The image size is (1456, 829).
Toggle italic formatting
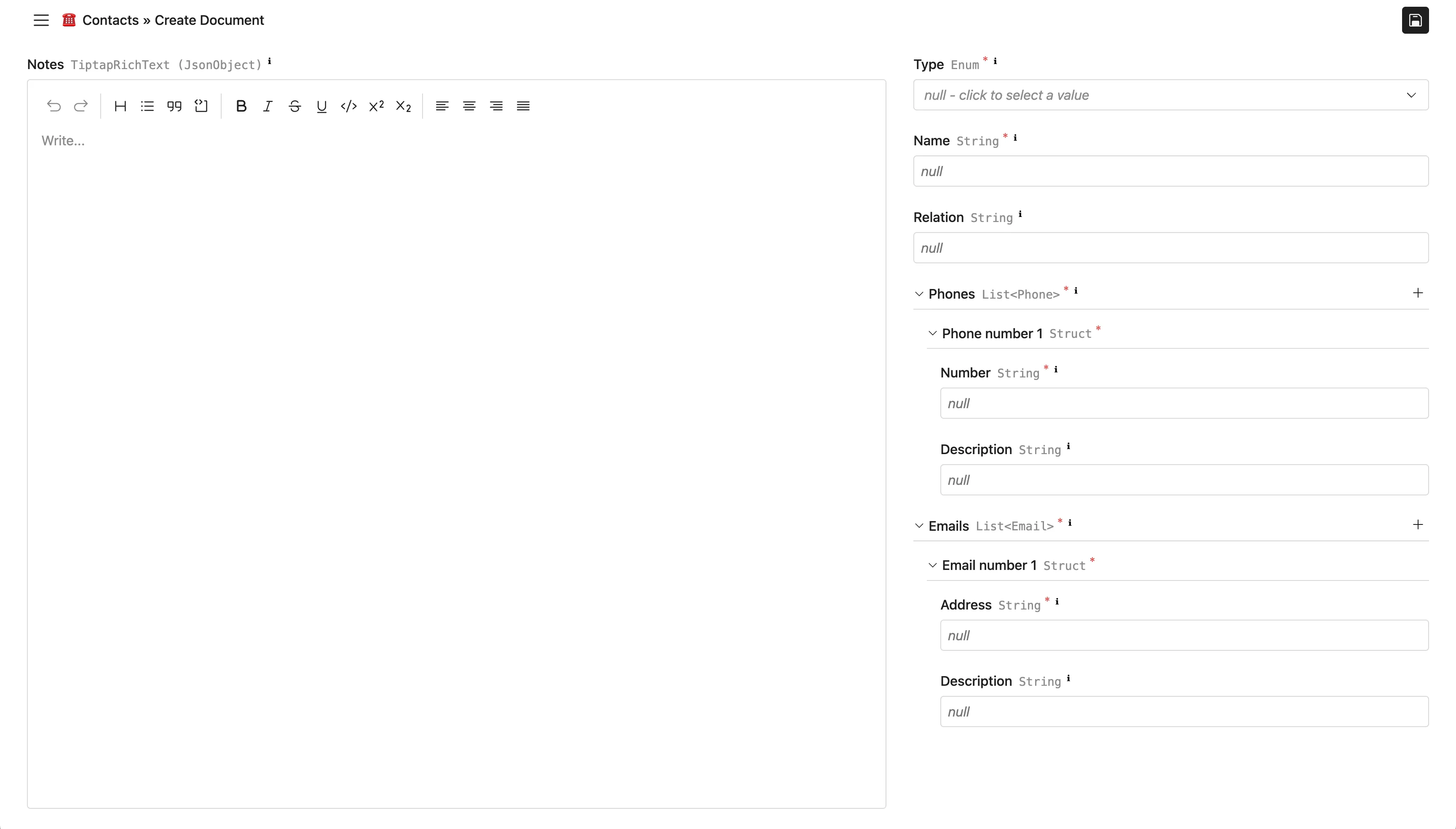click(268, 106)
